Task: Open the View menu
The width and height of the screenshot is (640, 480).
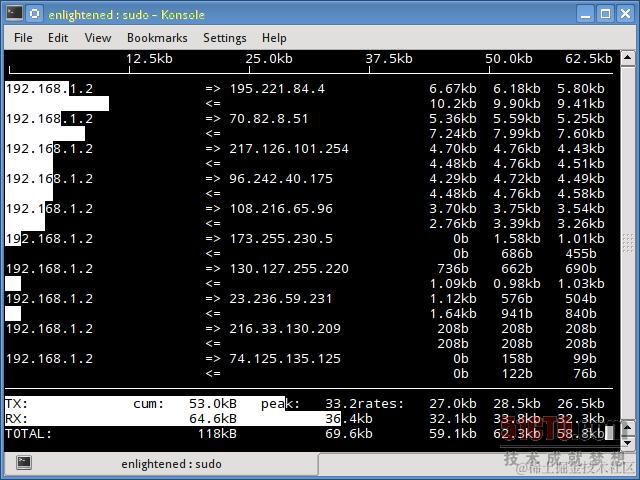Action: coord(98,38)
